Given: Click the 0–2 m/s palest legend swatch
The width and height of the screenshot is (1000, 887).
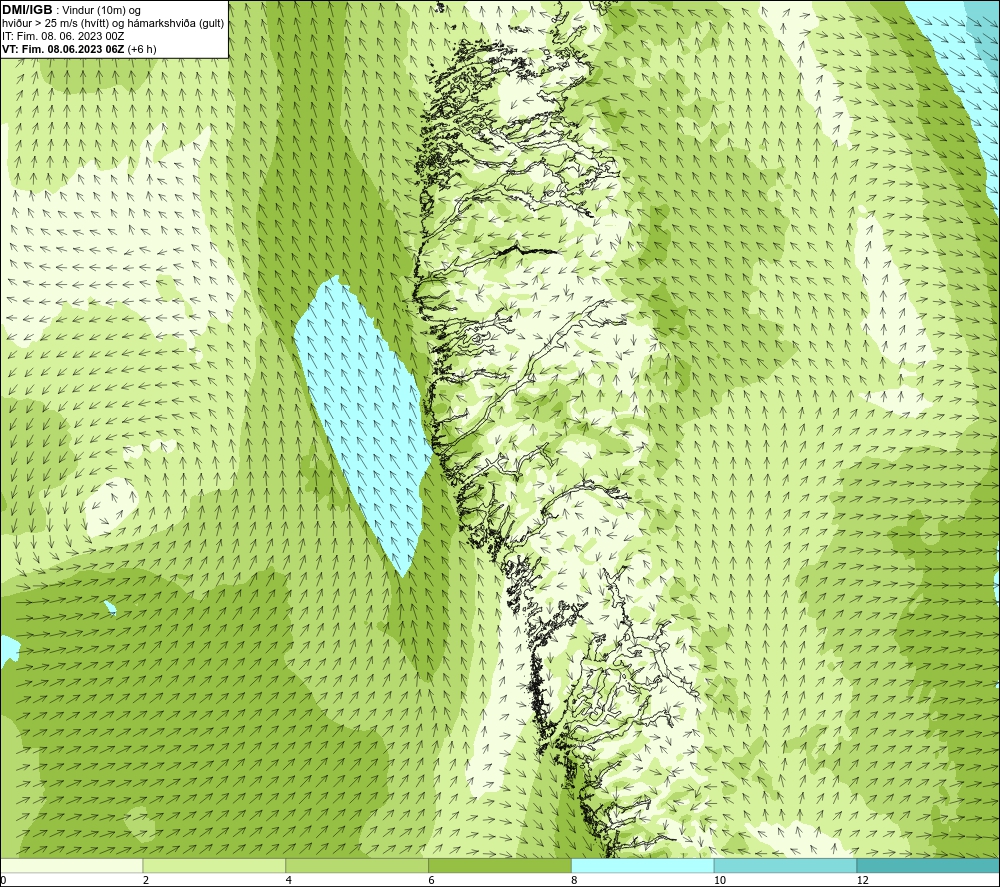Looking at the screenshot, I should tap(72, 865).
